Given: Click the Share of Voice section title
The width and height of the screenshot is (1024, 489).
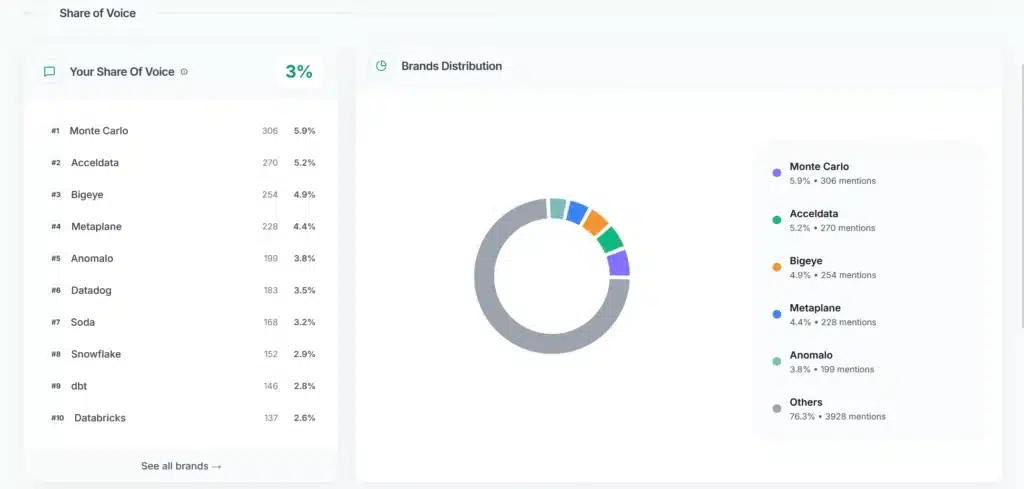Looking at the screenshot, I should point(97,13).
